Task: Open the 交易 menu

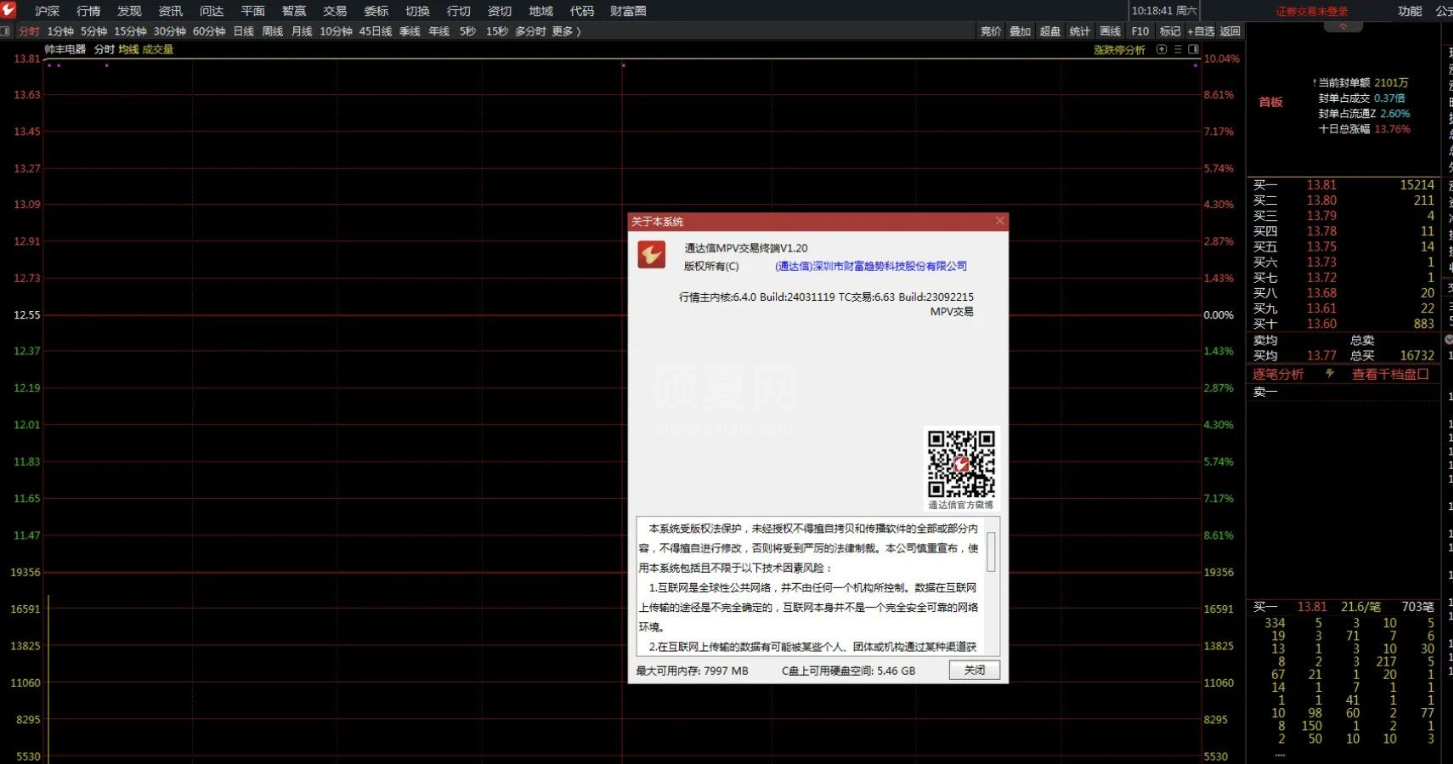Action: click(x=335, y=11)
